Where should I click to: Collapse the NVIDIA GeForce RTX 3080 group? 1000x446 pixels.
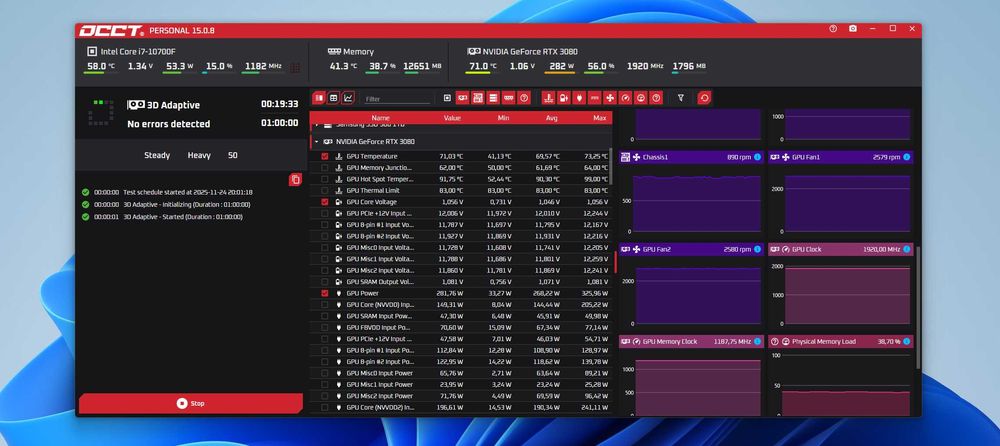[316, 142]
